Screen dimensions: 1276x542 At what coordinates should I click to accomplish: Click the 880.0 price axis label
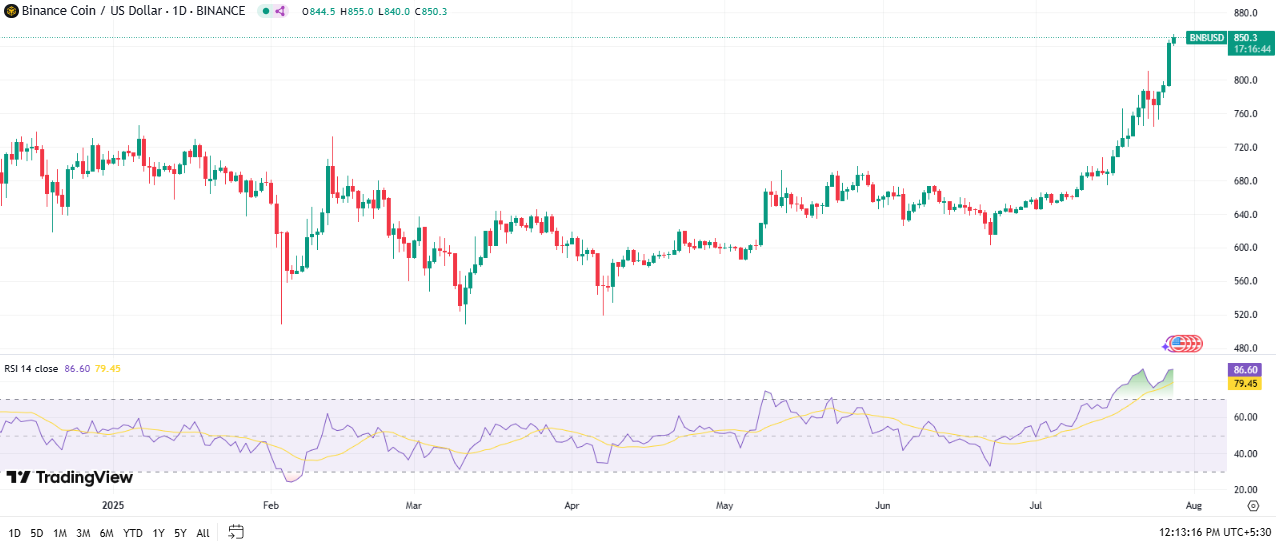(x=1246, y=13)
